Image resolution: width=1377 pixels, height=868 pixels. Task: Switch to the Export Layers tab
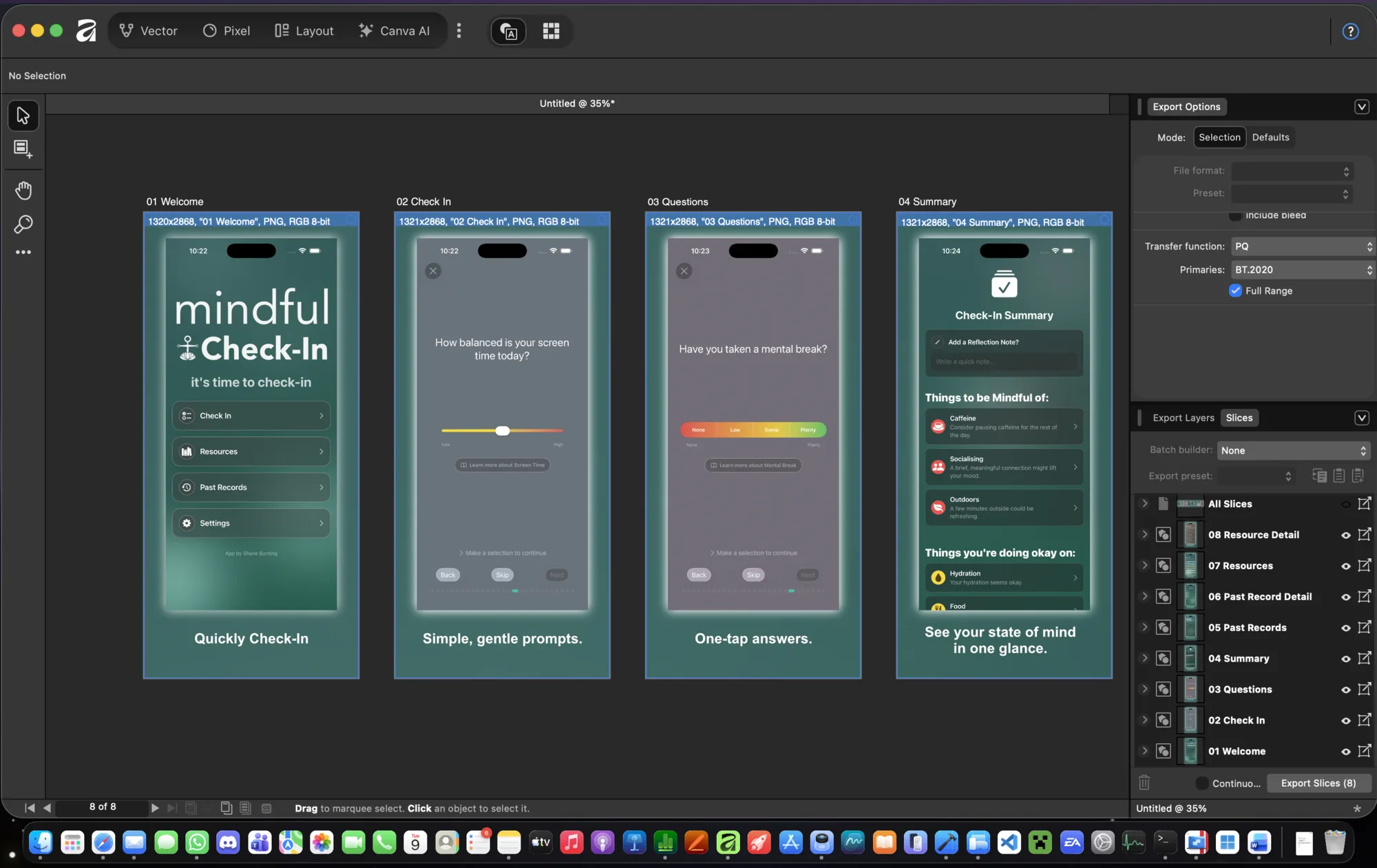[x=1184, y=418]
